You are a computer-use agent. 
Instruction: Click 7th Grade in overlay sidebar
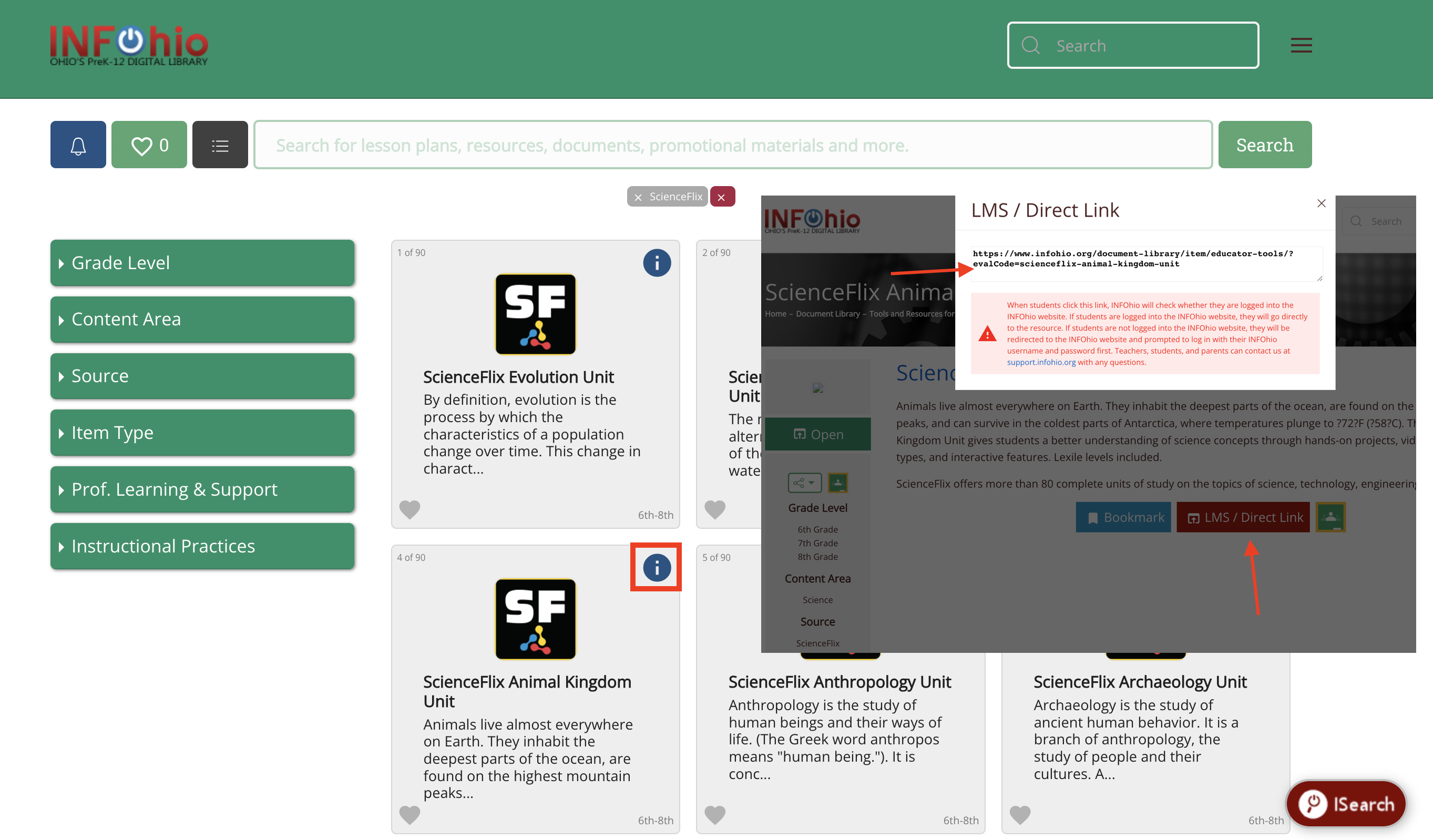pyautogui.click(x=817, y=543)
